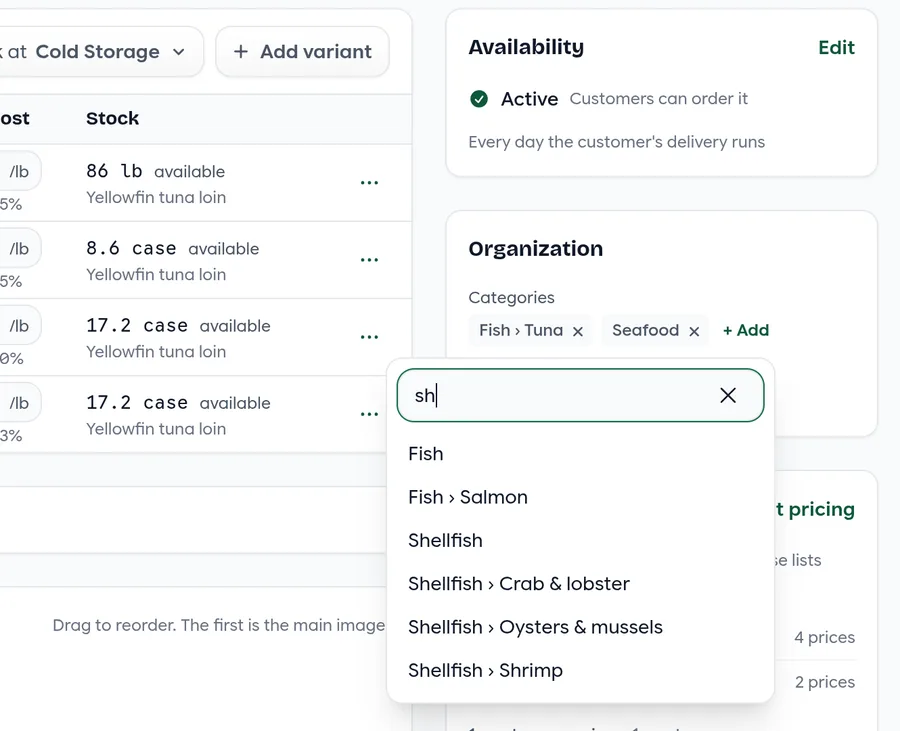Click the 86 lb stock value
900x731 pixels.
pos(114,171)
